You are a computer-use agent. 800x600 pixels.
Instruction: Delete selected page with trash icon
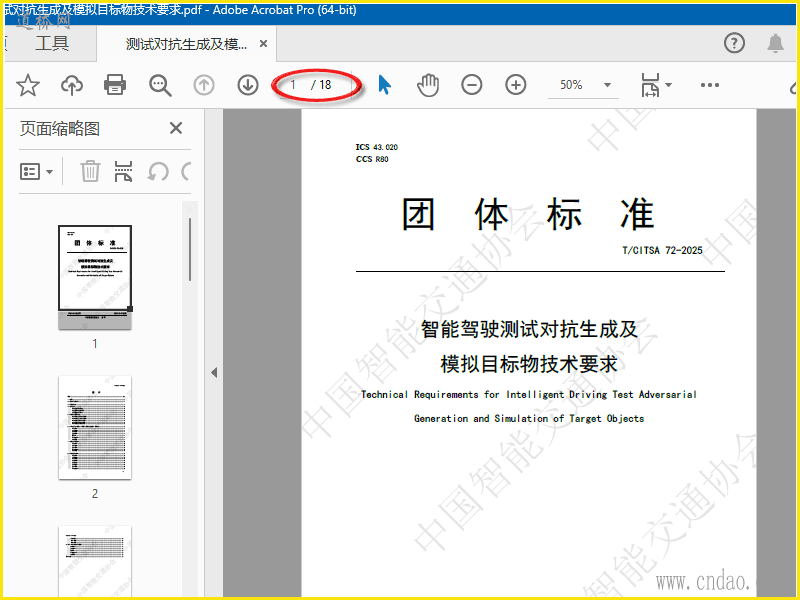coord(90,171)
